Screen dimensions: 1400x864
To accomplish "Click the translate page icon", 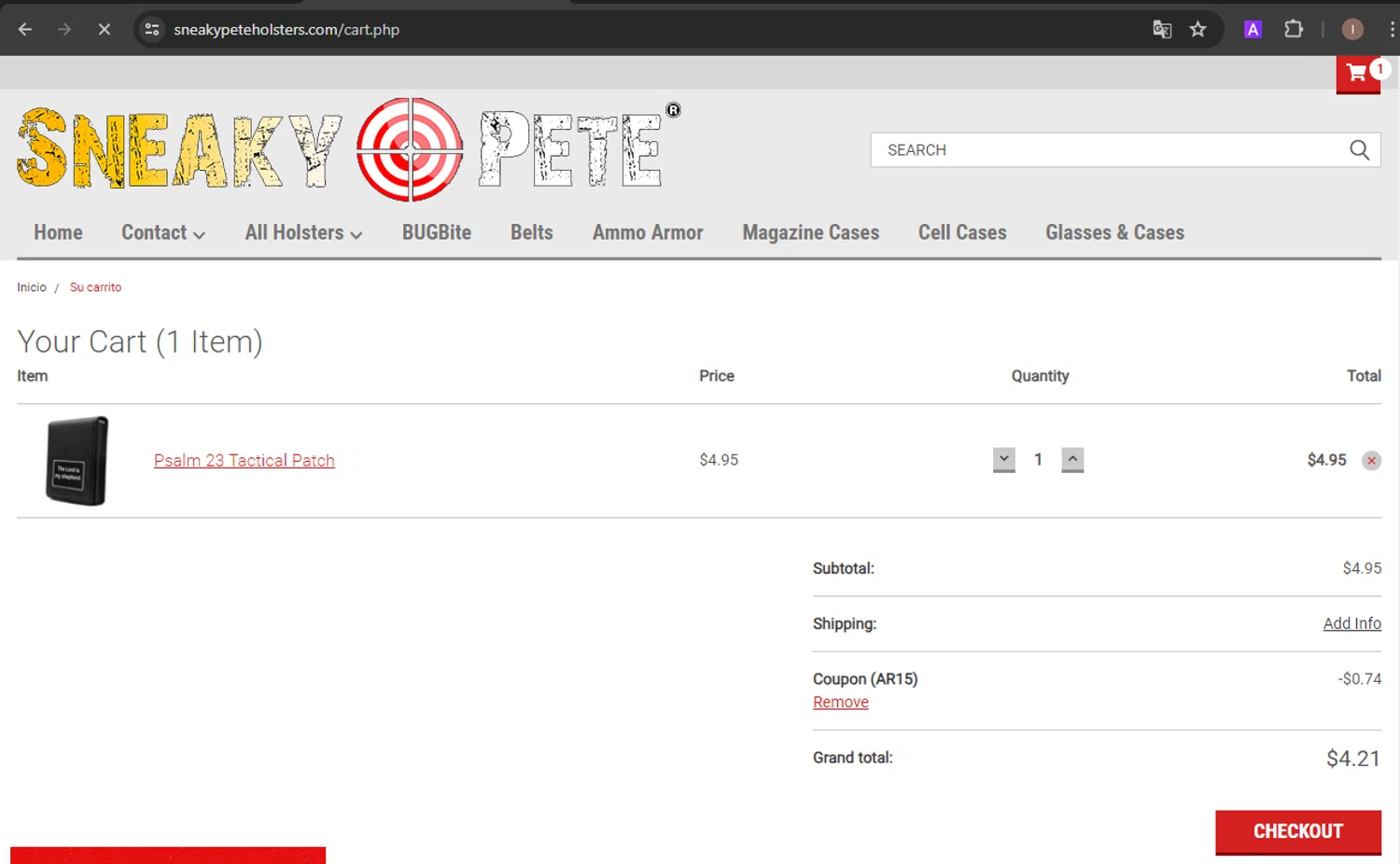I will (x=1162, y=30).
